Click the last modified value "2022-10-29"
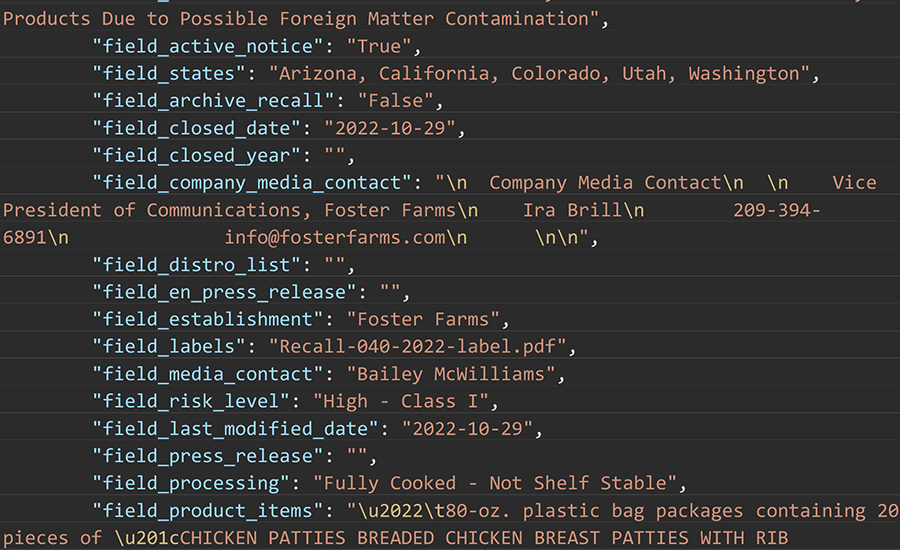 pos(467,428)
